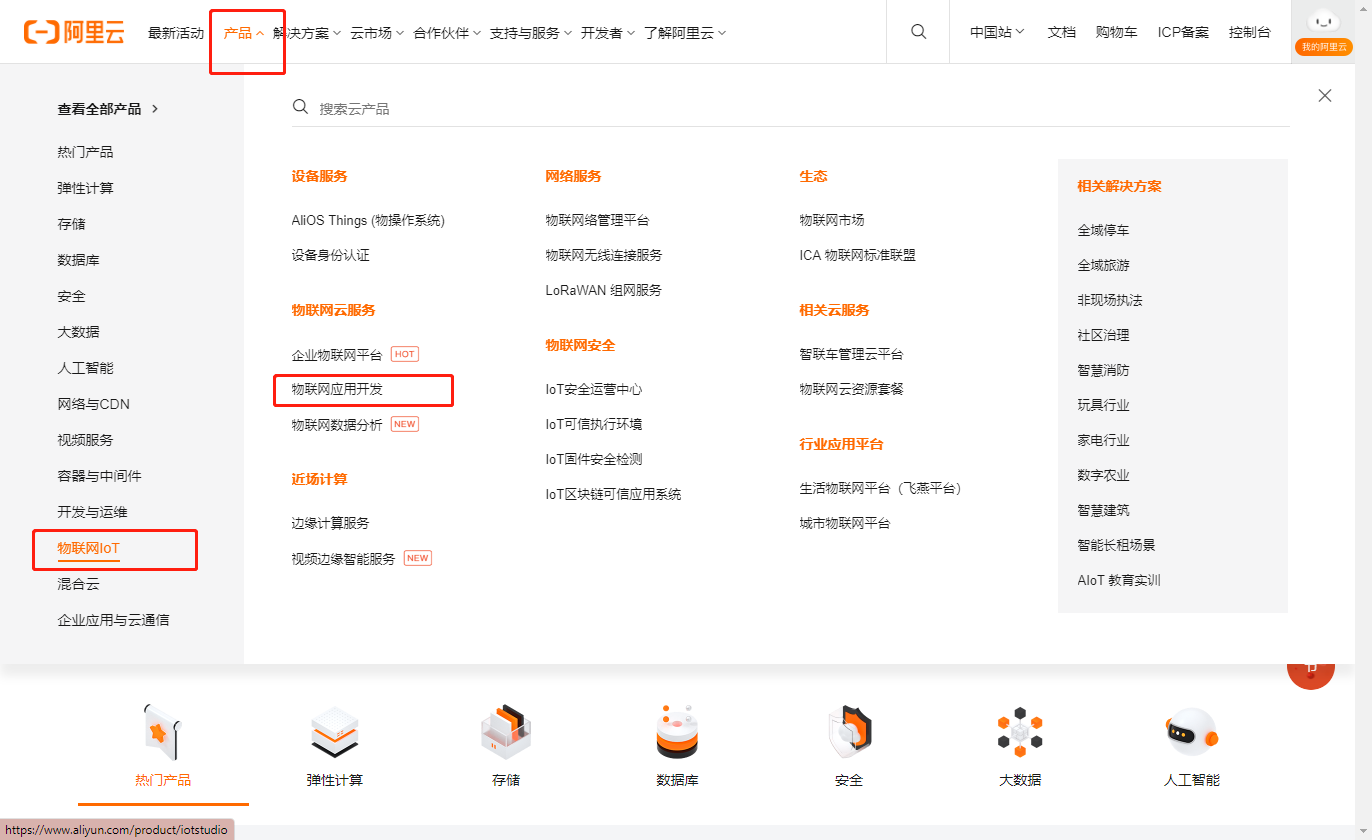Click the 安全 shield icon

849,733
